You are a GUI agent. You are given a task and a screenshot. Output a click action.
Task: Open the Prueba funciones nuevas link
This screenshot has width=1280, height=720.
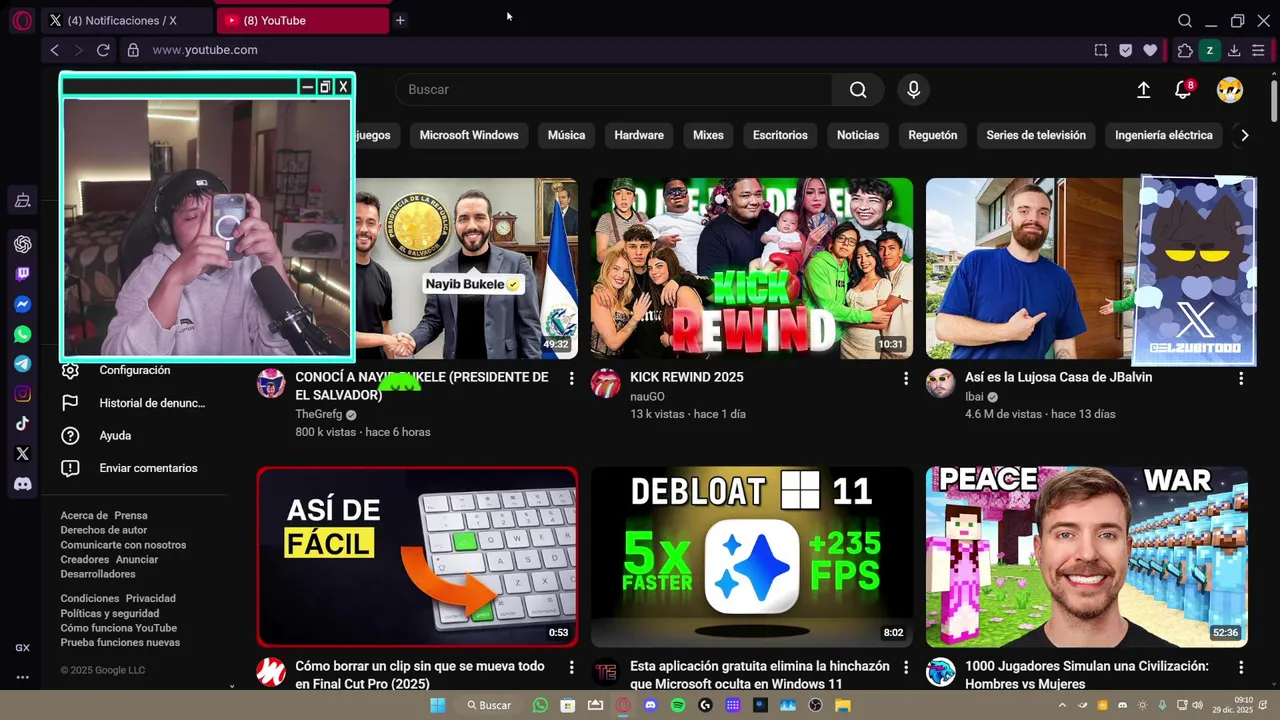[x=120, y=642]
